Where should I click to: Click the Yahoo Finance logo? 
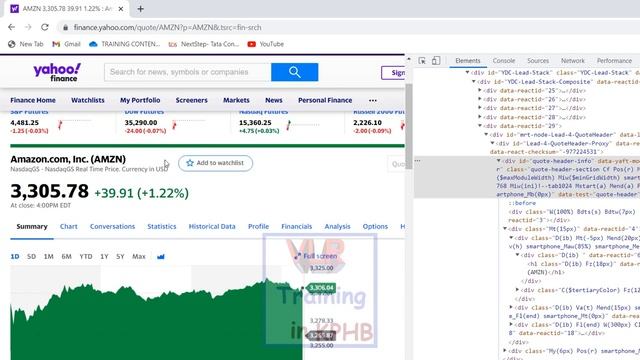(57, 72)
